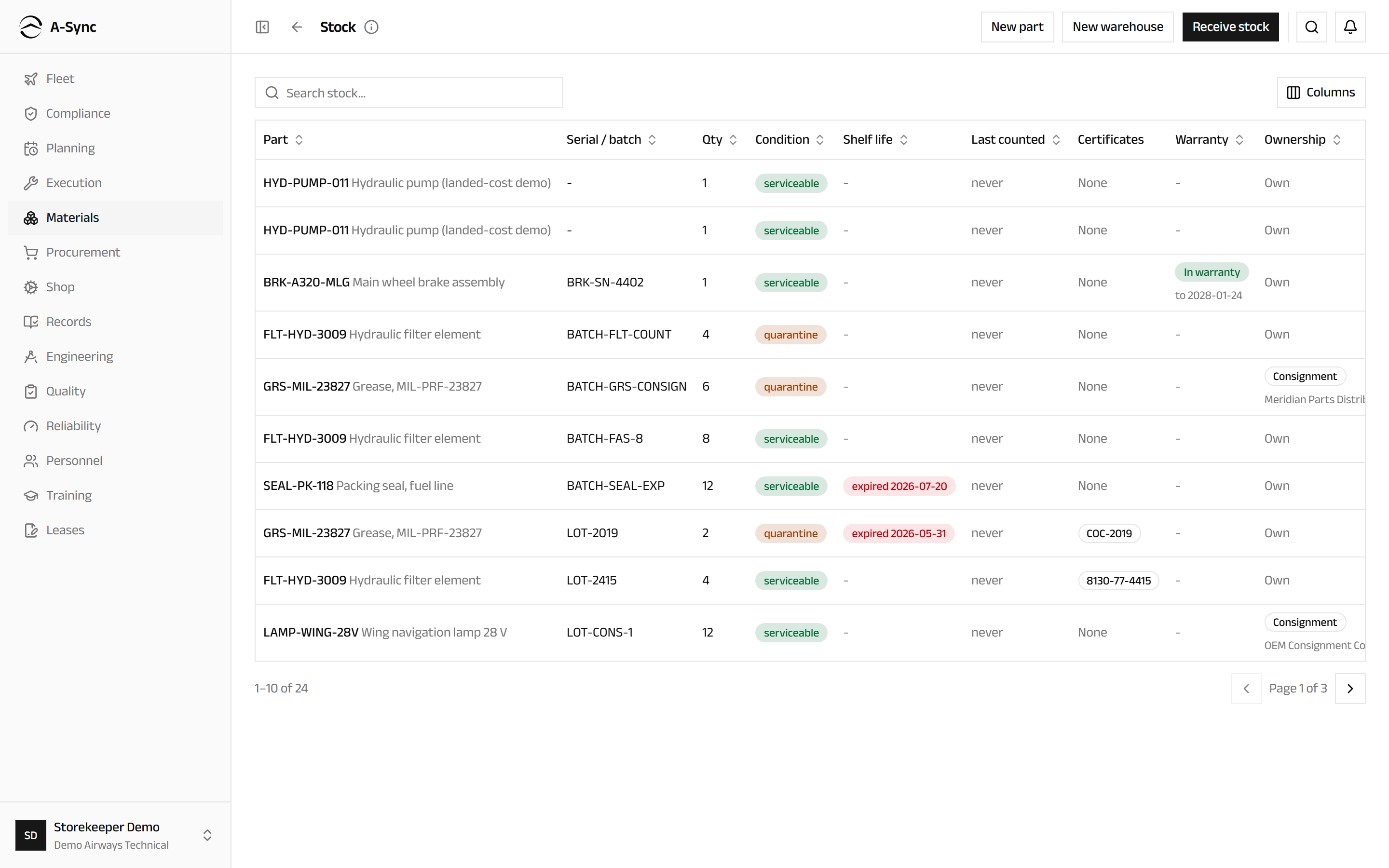This screenshot has width=1389, height=868.
Task: Open the Columns selector
Action: tap(1321, 93)
